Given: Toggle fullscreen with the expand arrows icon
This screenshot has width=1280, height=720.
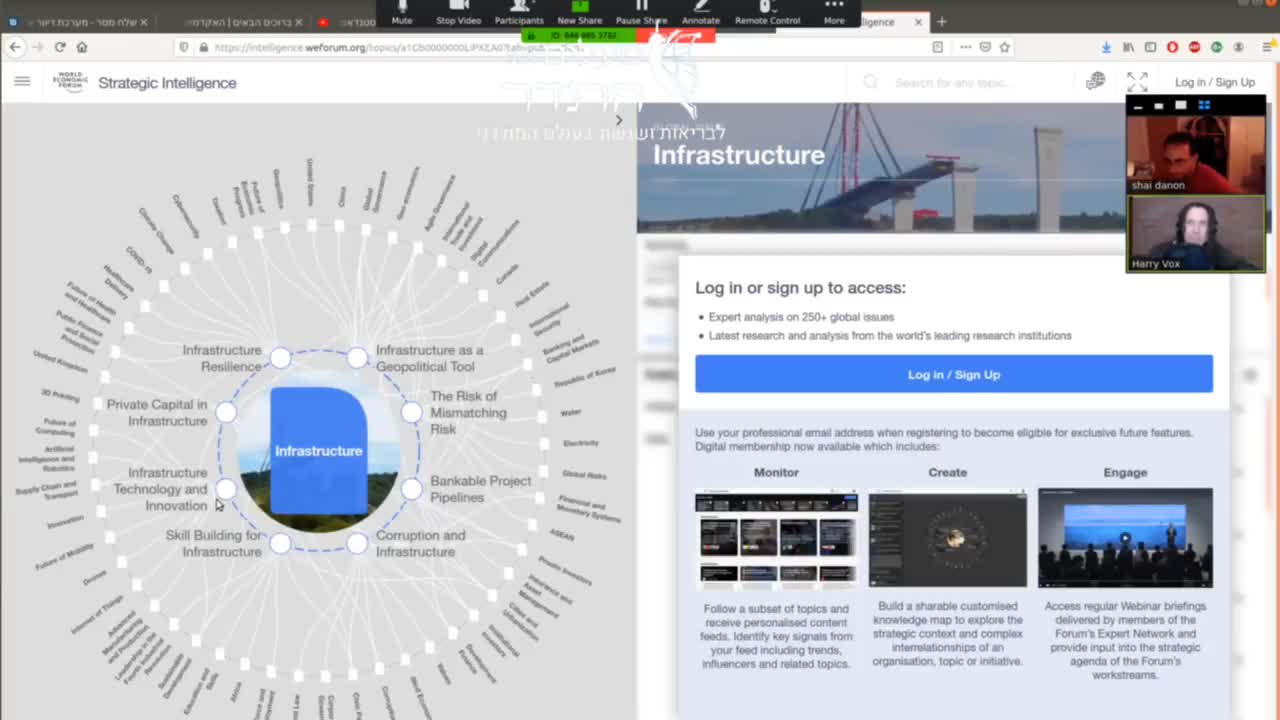Looking at the screenshot, I should click(x=1137, y=82).
